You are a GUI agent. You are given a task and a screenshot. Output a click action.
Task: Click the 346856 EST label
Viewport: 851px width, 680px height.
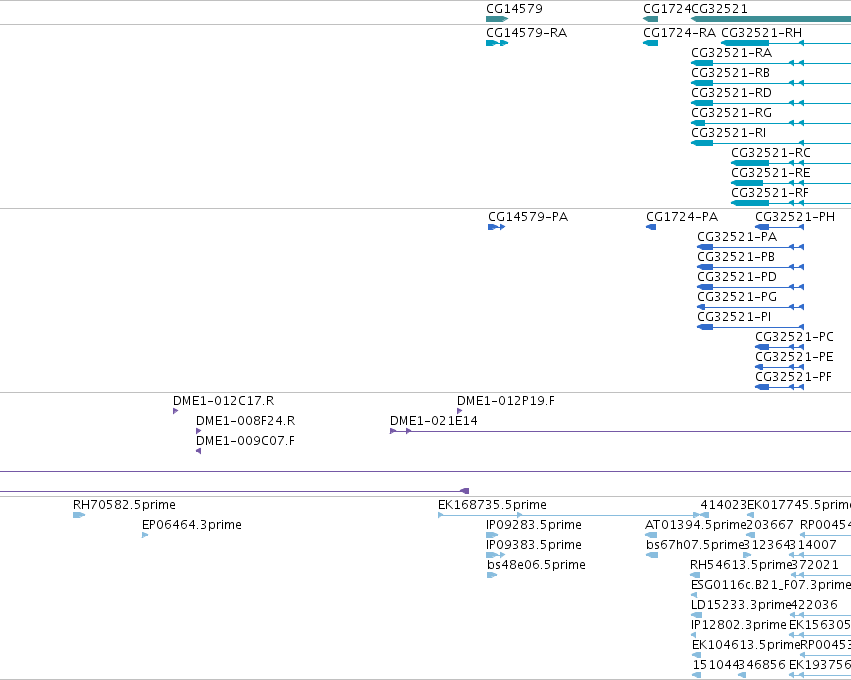[761, 665]
